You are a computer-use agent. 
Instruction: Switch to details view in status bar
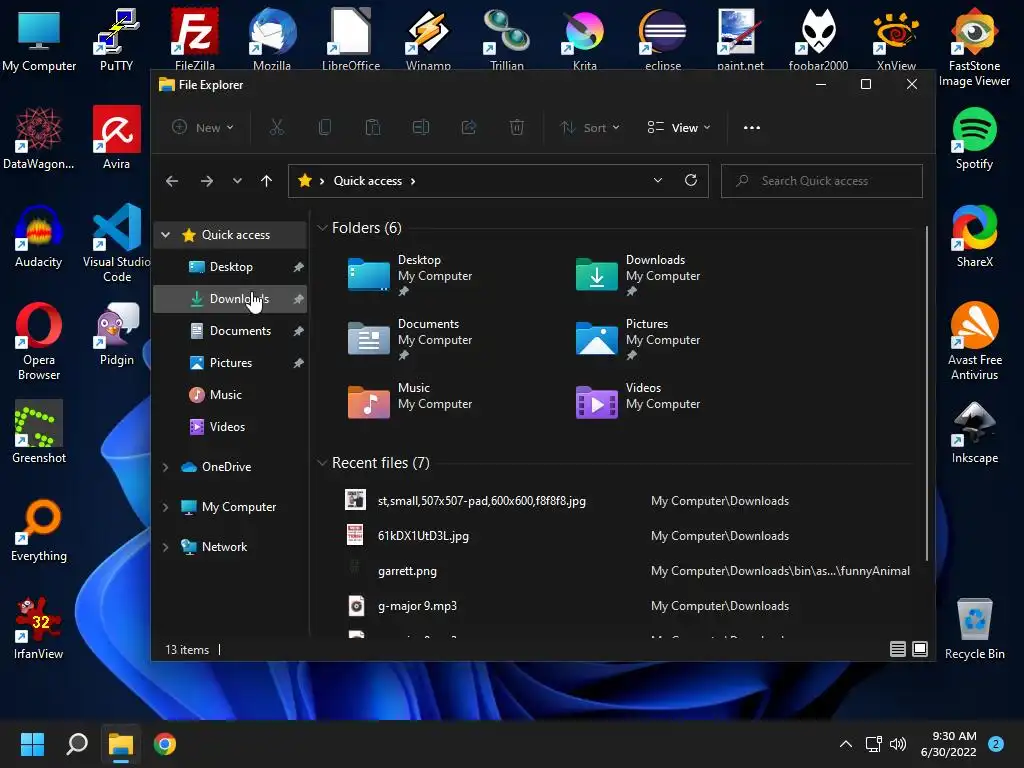(898, 648)
